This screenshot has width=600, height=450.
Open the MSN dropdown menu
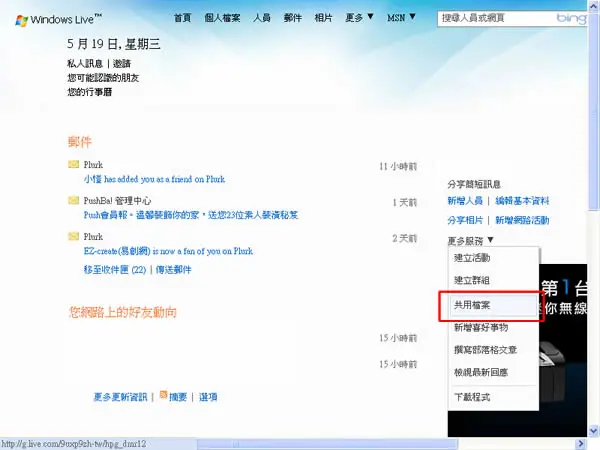401,18
